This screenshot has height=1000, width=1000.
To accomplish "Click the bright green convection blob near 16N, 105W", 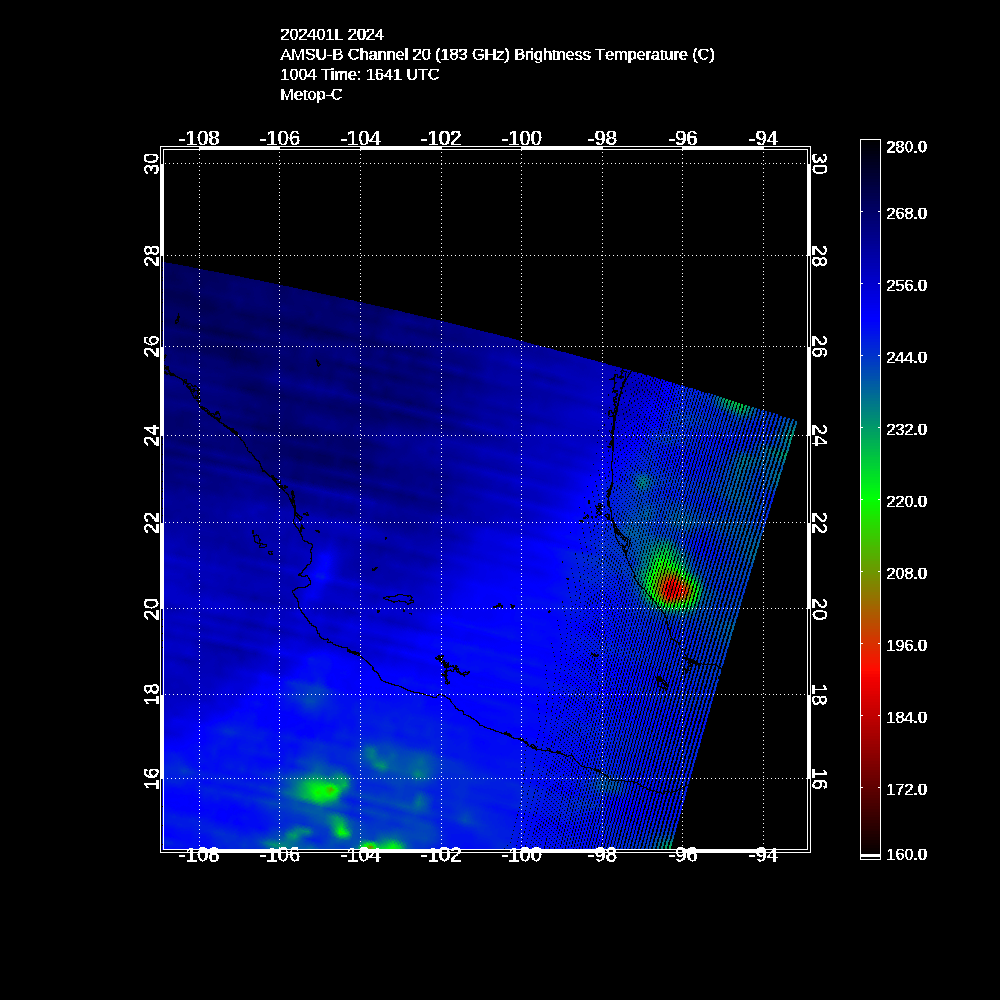I will (x=321, y=791).
